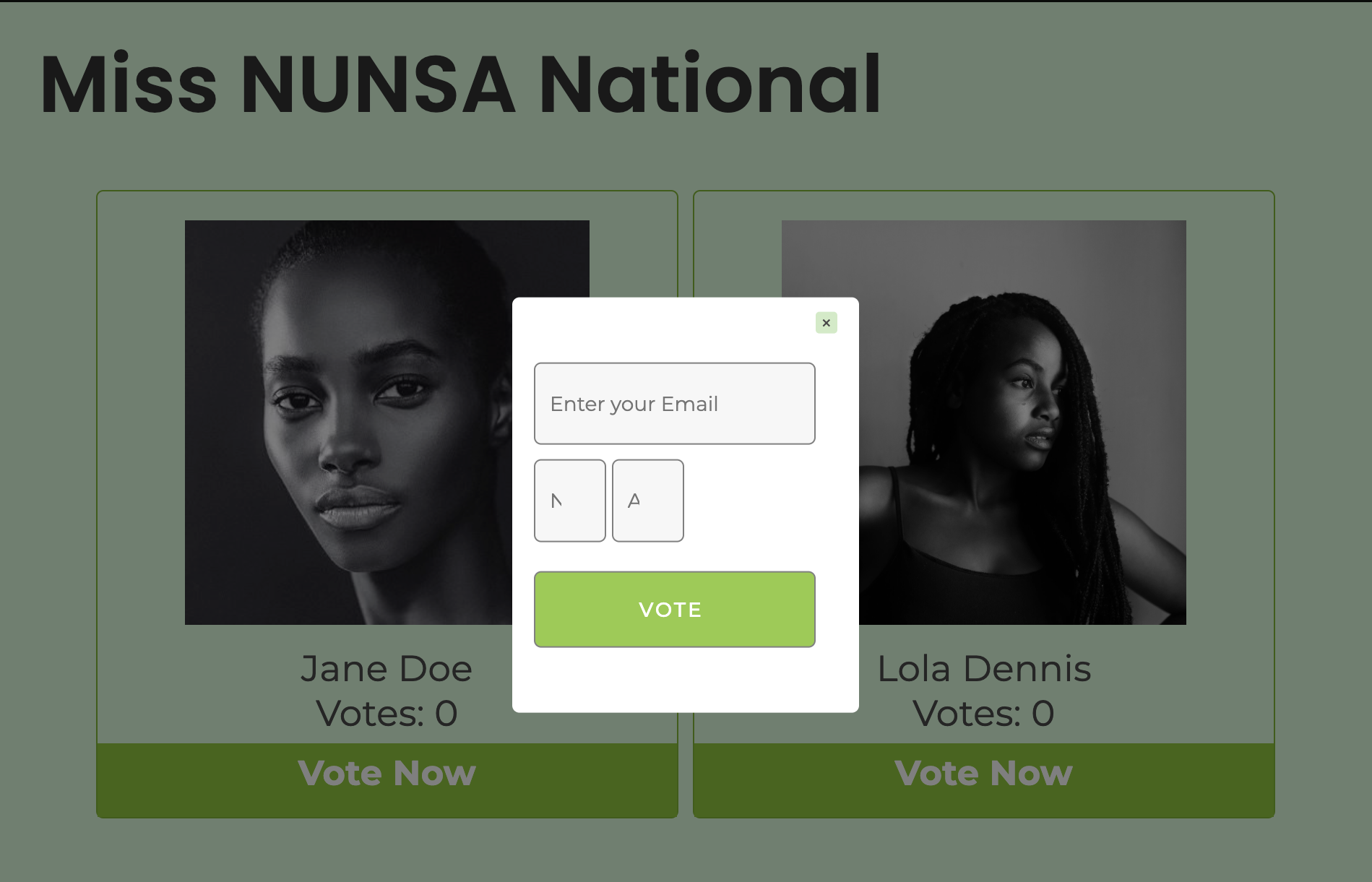Focus the small input box showing 'N'
This screenshot has width=1372, height=882.
(570, 501)
